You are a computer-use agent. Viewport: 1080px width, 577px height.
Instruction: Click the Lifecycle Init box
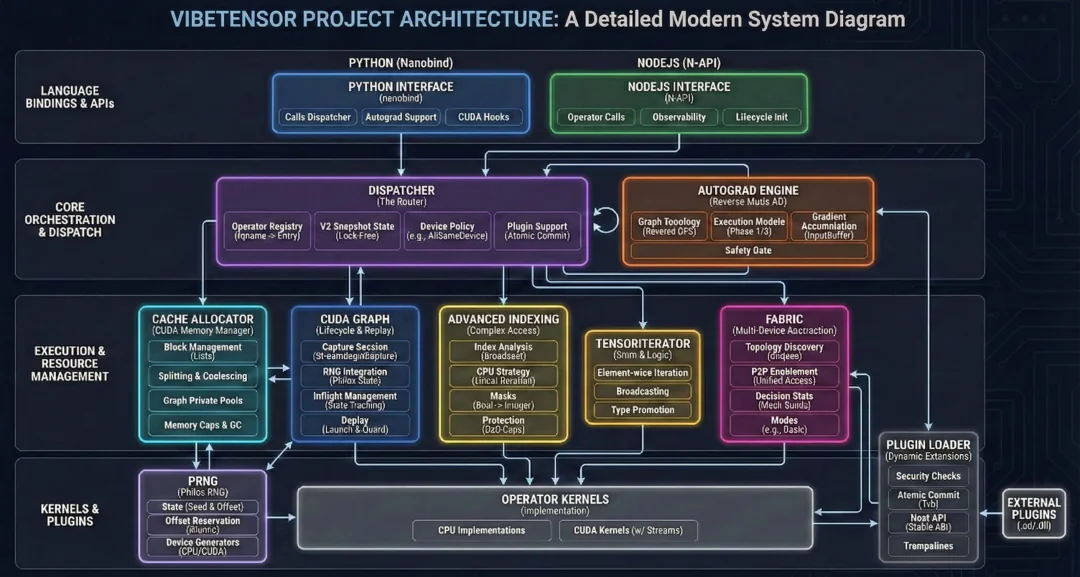(x=762, y=117)
